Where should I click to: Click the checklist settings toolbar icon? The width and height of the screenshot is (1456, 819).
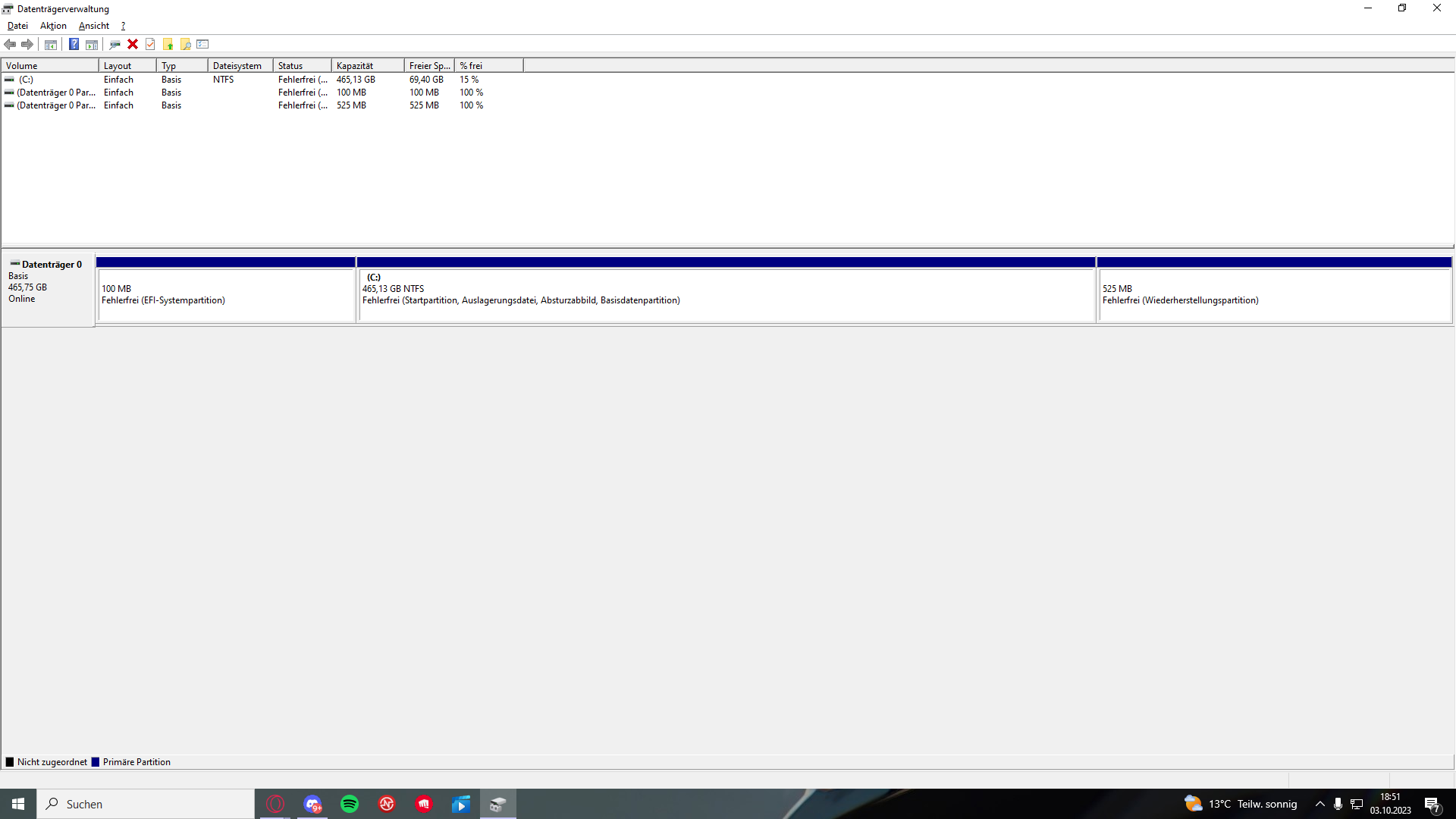pyautogui.click(x=202, y=44)
